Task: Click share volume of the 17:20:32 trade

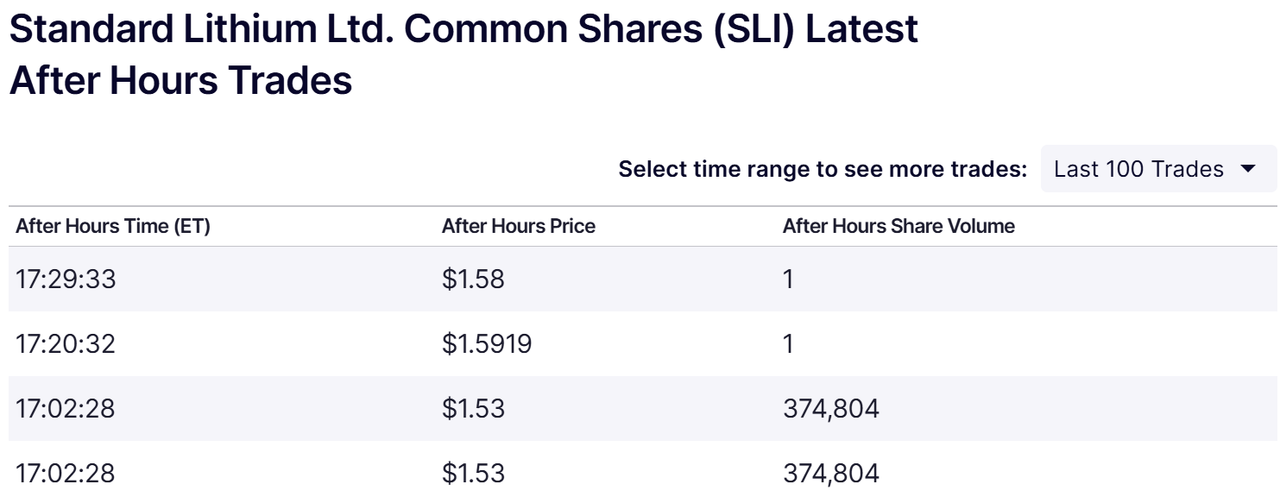Action: [x=788, y=344]
